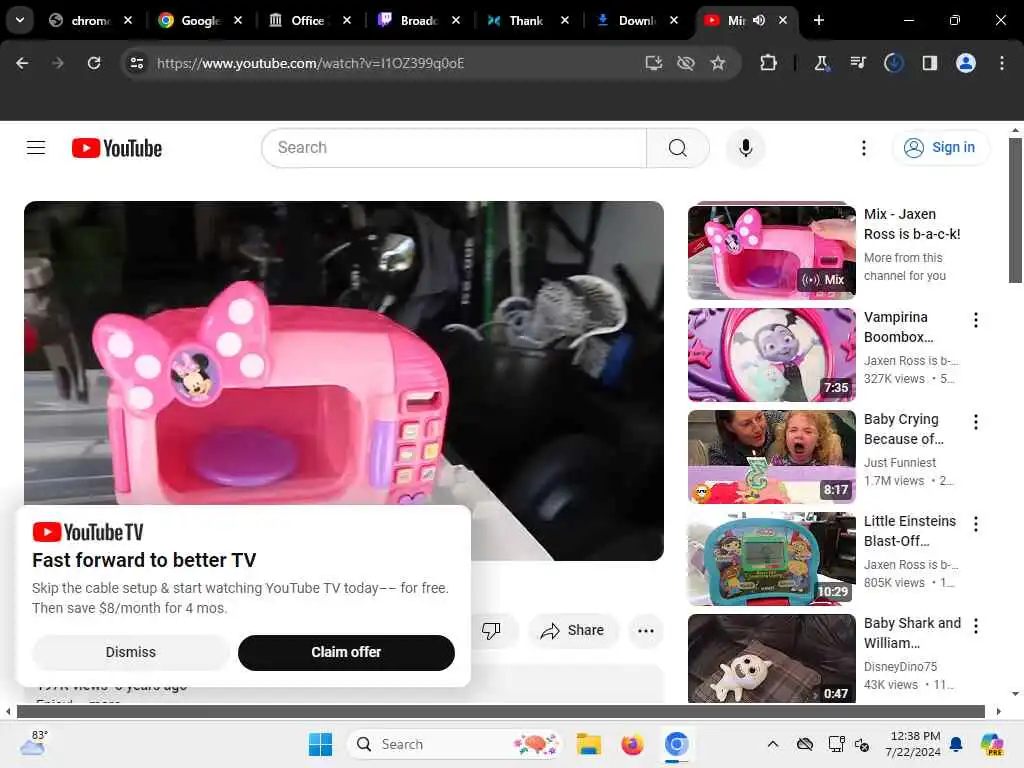Image resolution: width=1024 pixels, height=768 pixels.
Task: Open more actions ellipsis below the video
Action: [x=645, y=631]
